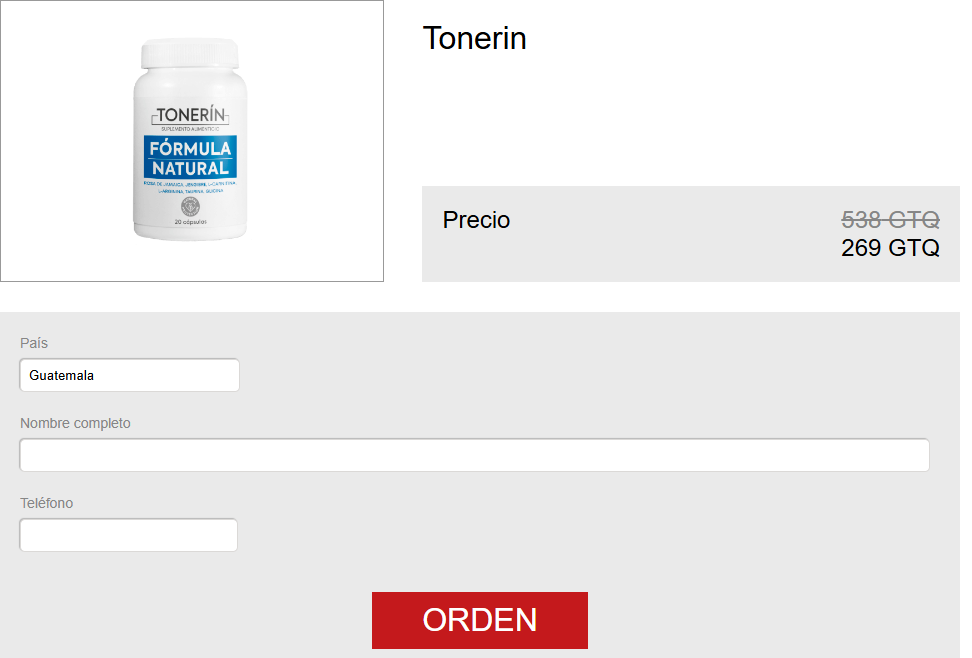
Task: Click the Tonerin product title
Action: 475,38
